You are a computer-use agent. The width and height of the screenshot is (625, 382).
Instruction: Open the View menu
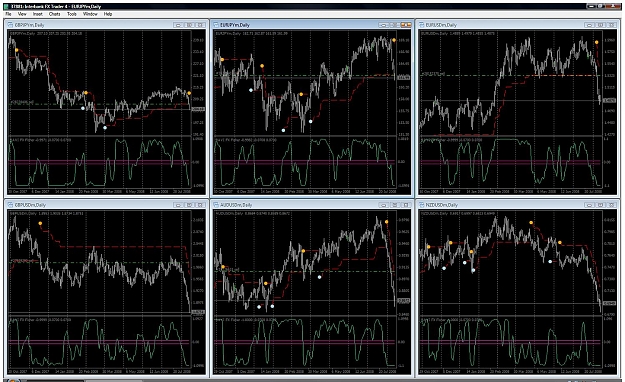[x=22, y=14]
